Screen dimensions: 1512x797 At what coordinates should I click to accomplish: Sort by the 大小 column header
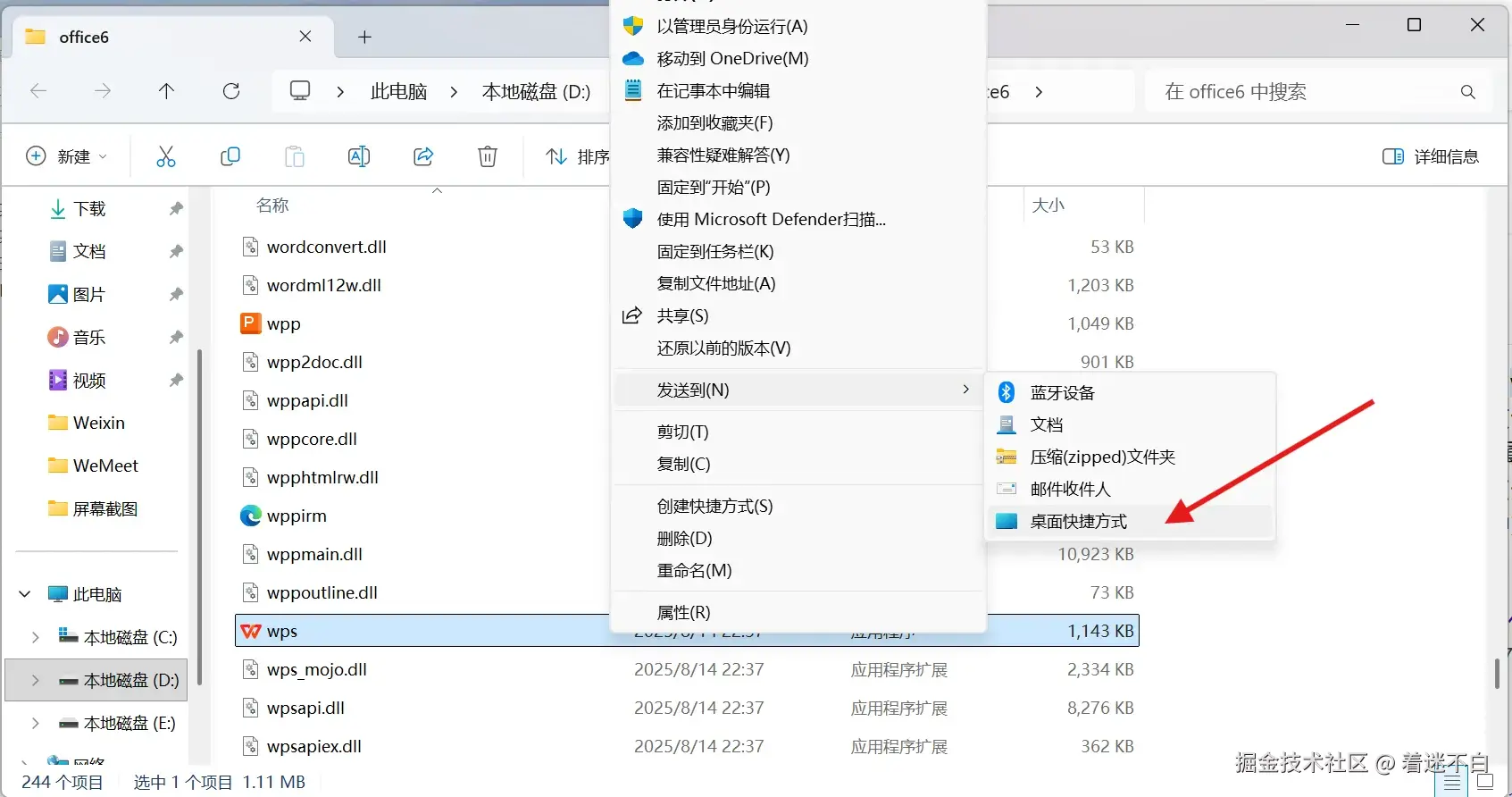1048,206
